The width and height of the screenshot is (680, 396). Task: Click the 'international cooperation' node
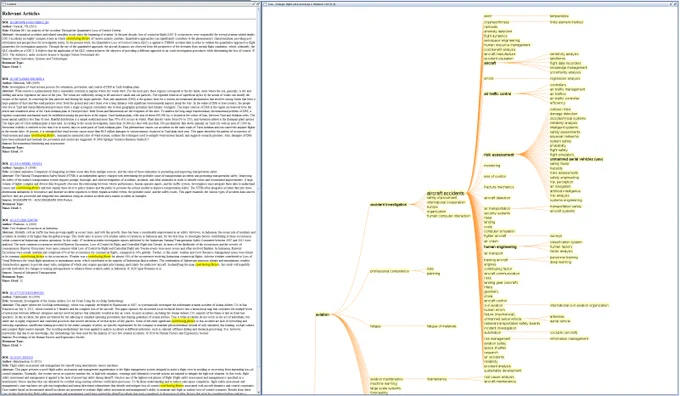pyautogui.click(x=446, y=202)
